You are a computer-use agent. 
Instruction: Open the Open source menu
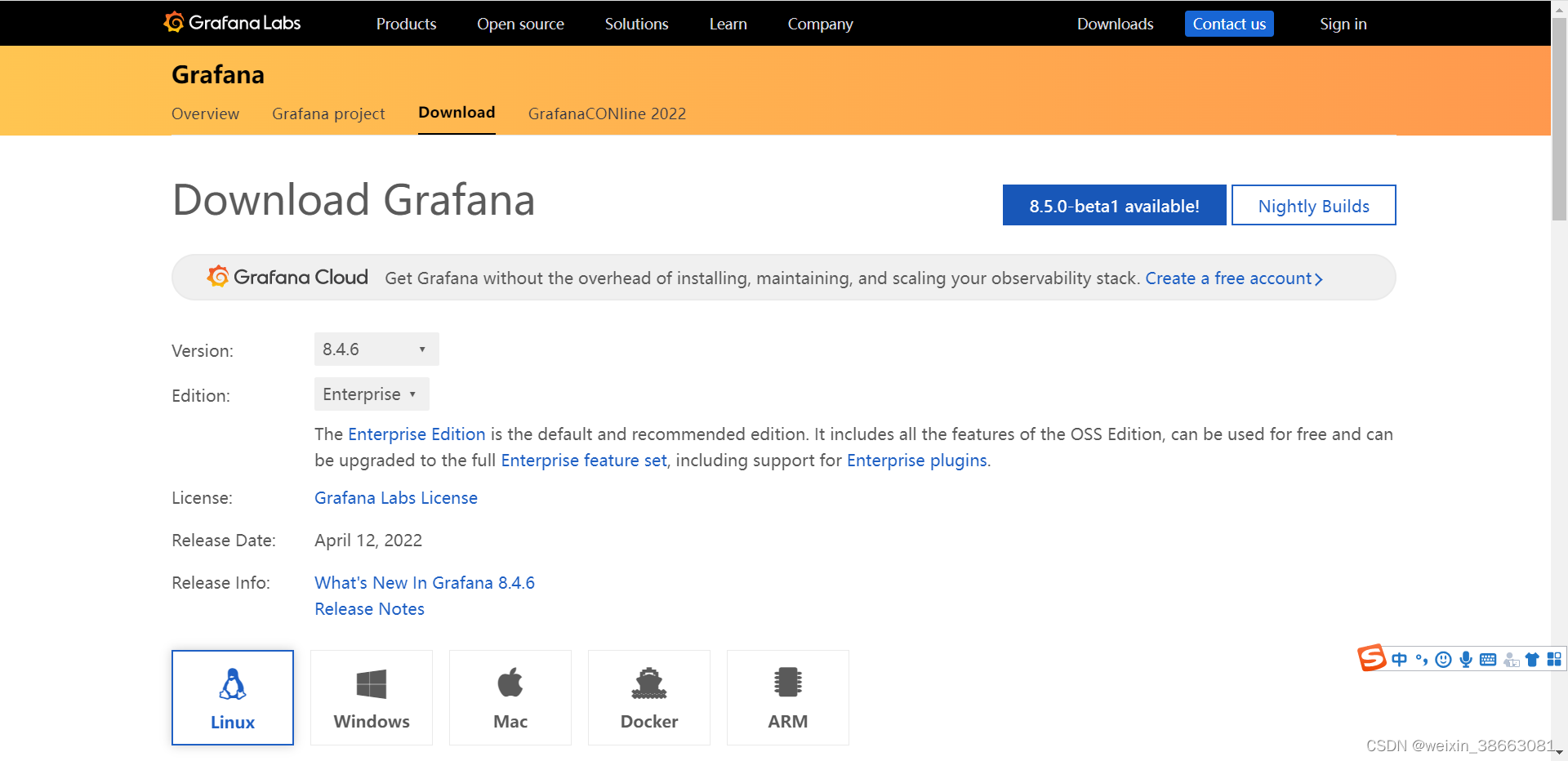click(x=520, y=24)
